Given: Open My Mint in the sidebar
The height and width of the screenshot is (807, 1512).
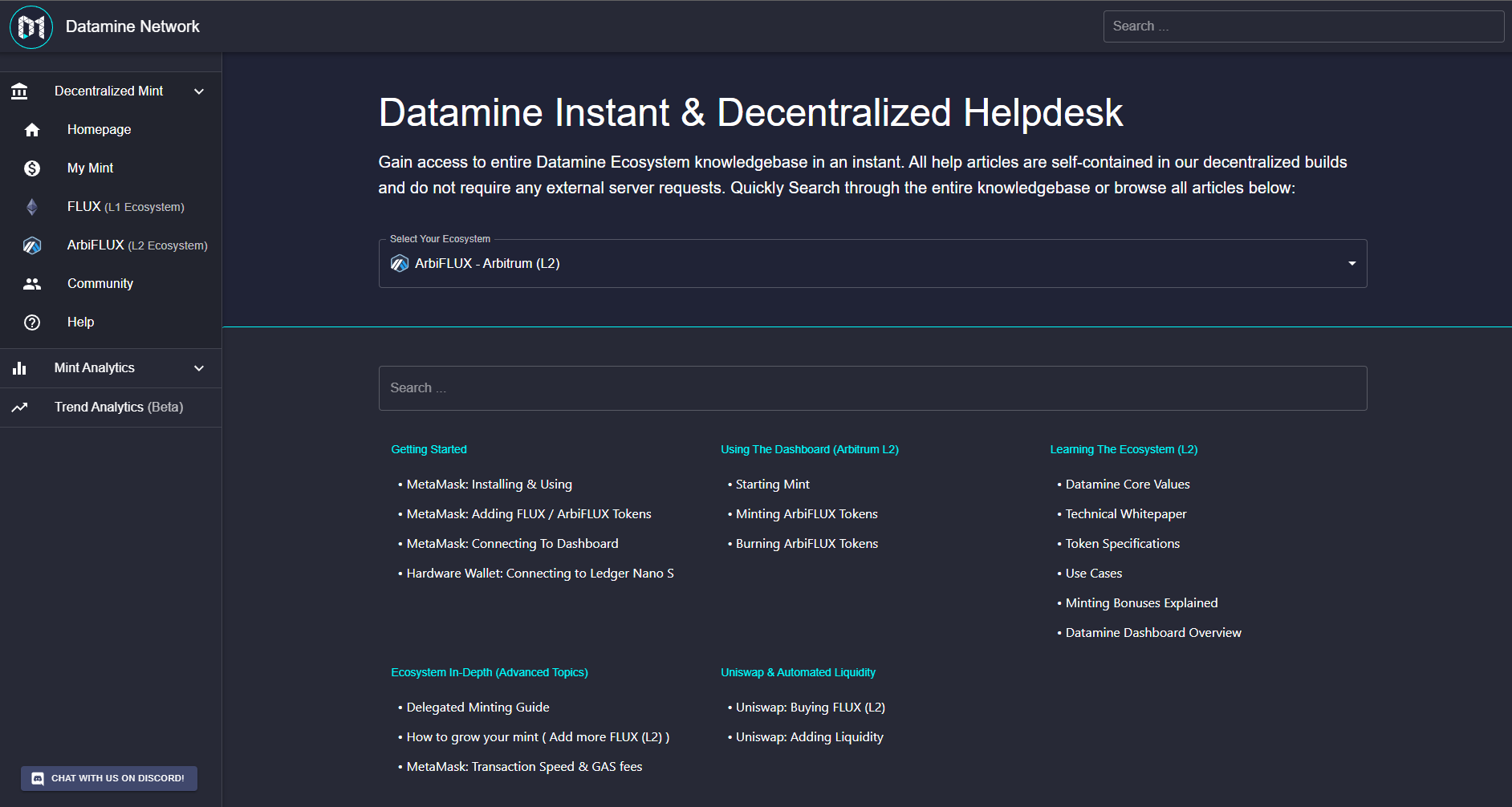Looking at the screenshot, I should click(111, 168).
